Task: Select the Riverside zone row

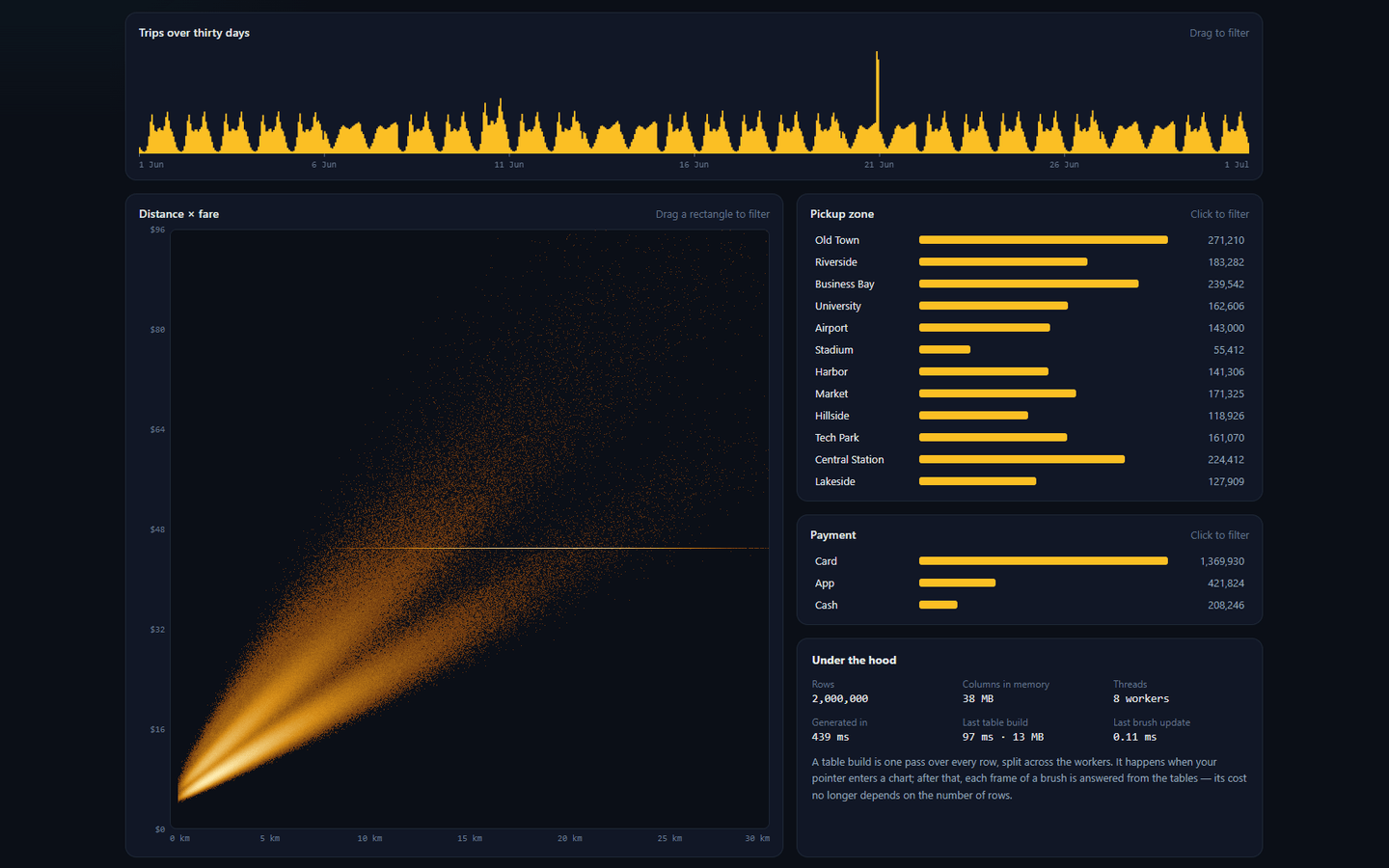Action: (x=1029, y=262)
